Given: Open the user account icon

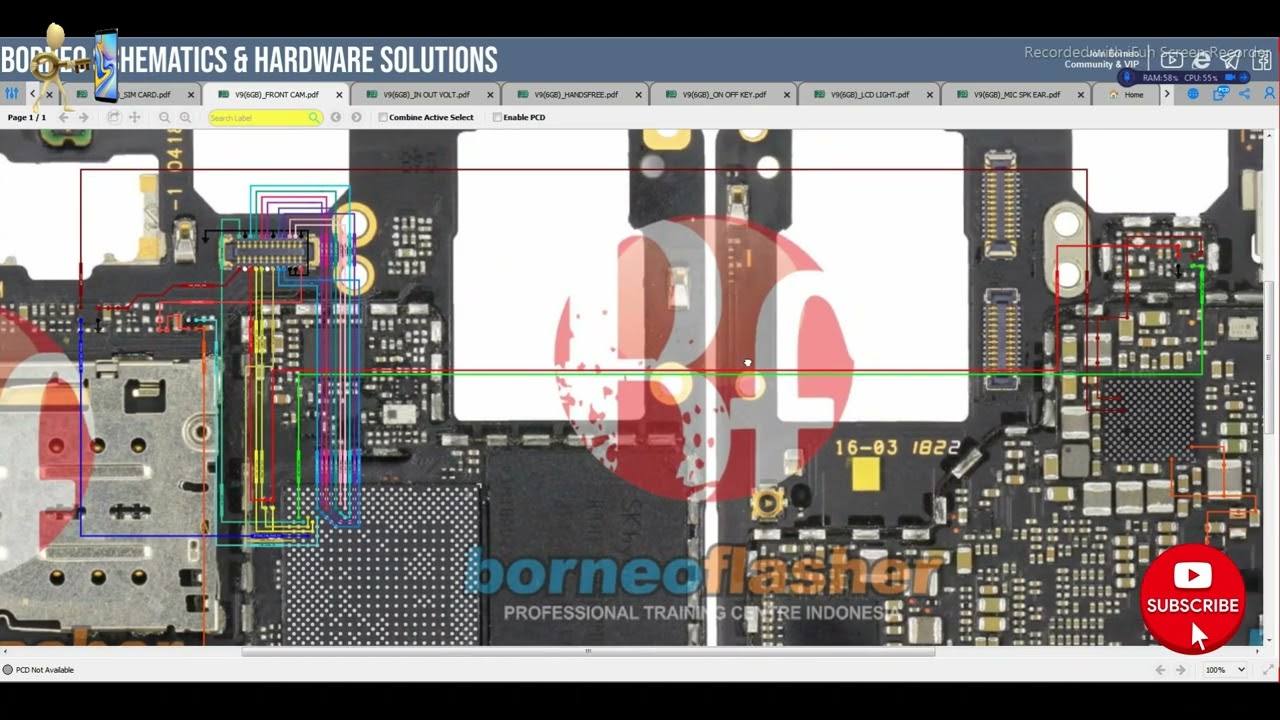Looking at the screenshot, I should [x=1270, y=94].
